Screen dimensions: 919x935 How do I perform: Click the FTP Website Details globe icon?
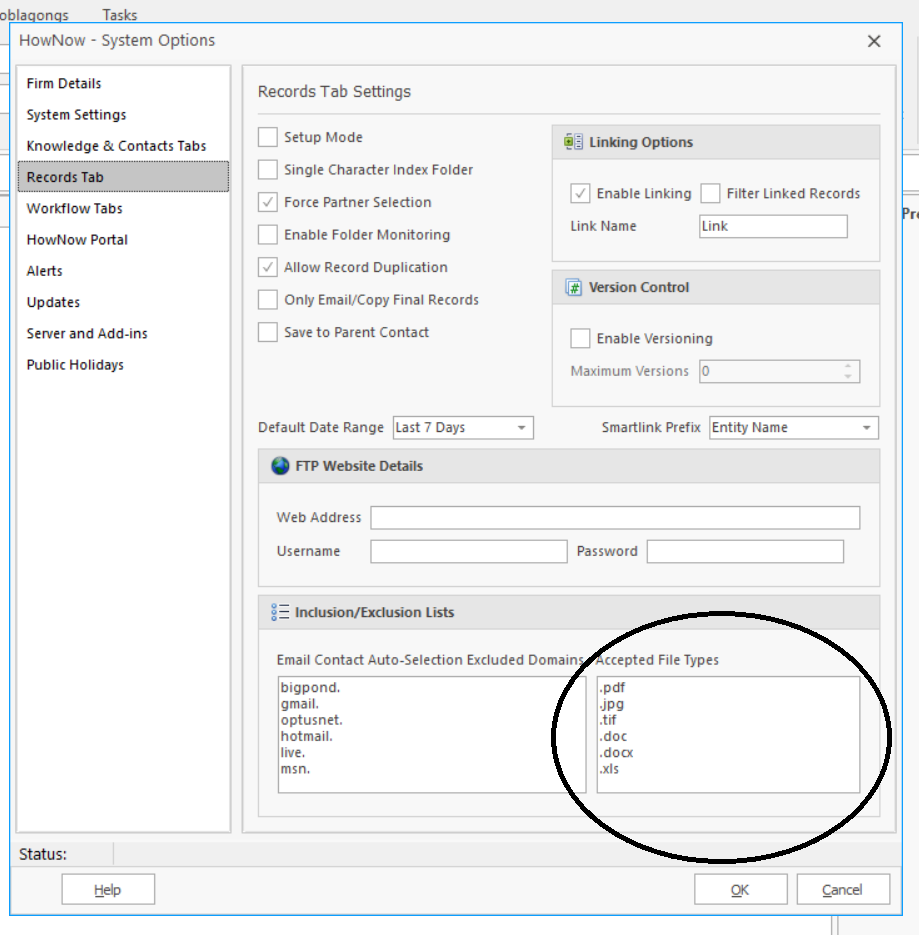pos(280,466)
